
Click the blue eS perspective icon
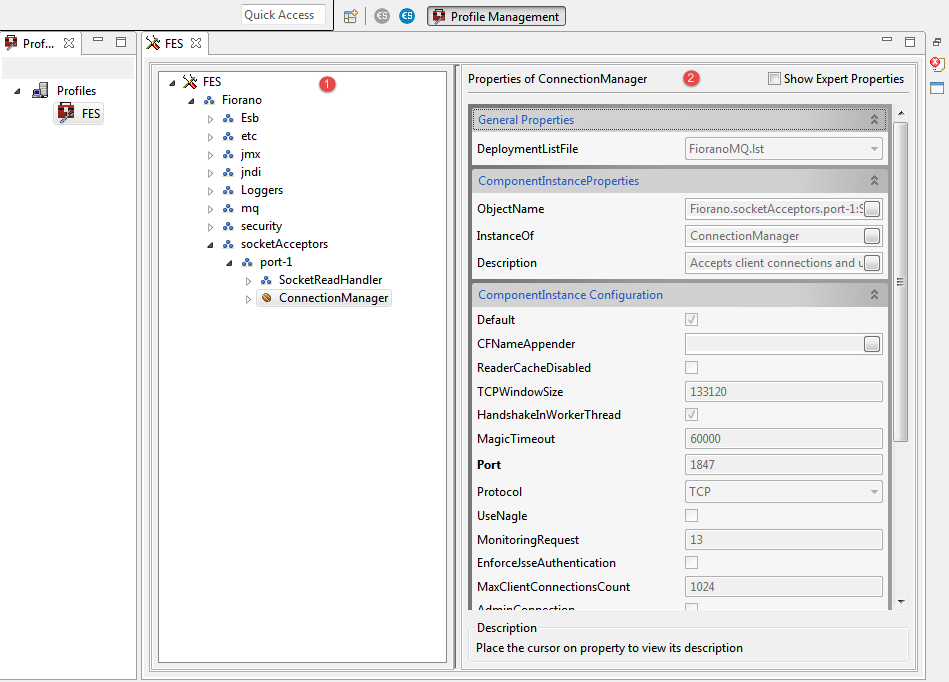click(x=406, y=16)
